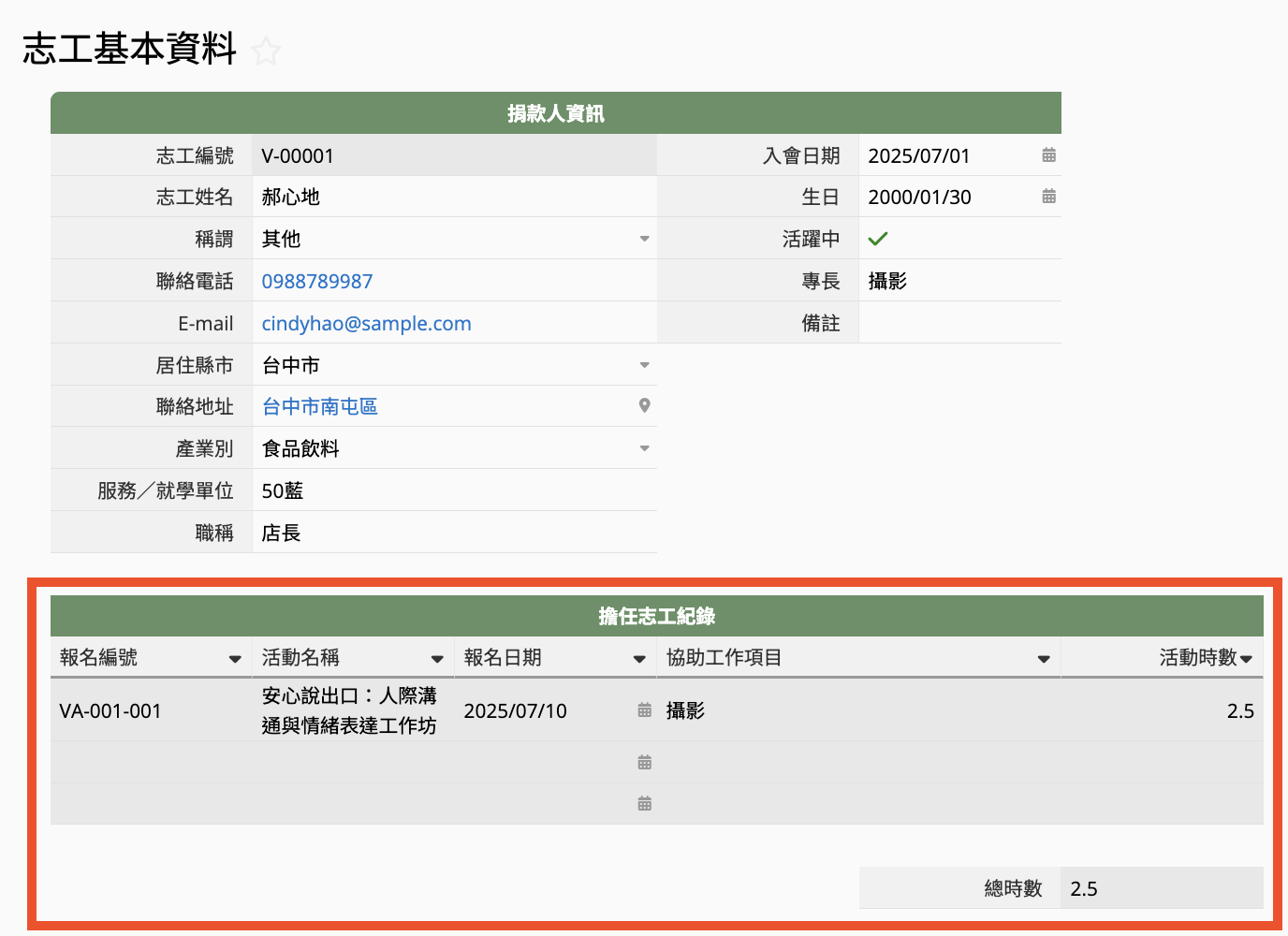Open calendar icon for 2025/07/10 報名日期
Screen dimensions: 1288x936
[644, 710]
